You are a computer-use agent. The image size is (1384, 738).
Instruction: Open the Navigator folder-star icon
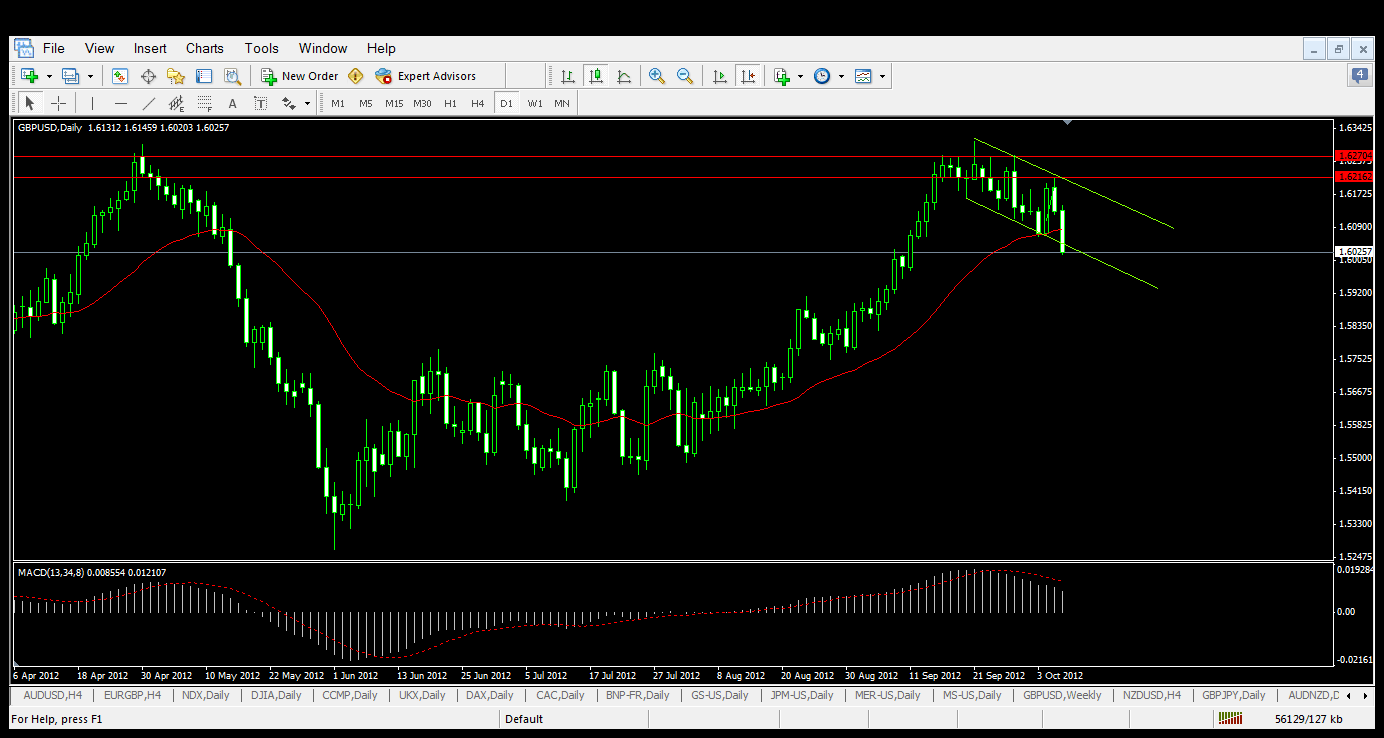coord(176,76)
